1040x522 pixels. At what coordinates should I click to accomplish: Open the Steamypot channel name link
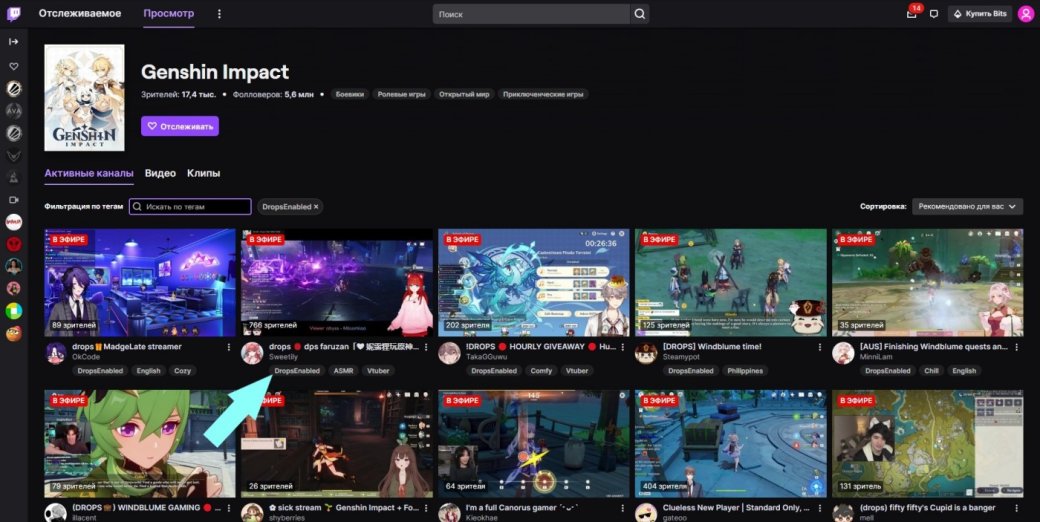coord(681,357)
